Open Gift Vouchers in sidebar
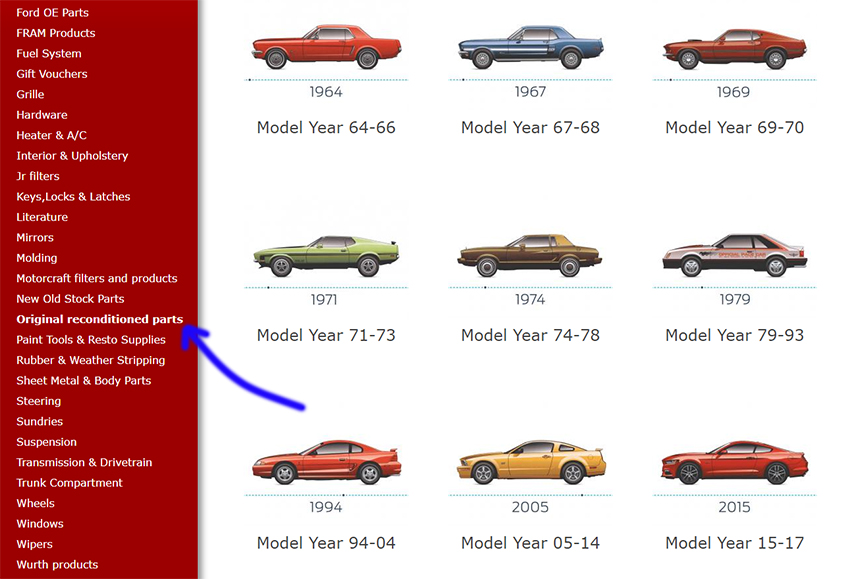The width and height of the screenshot is (850, 579). (x=52, y=74)
